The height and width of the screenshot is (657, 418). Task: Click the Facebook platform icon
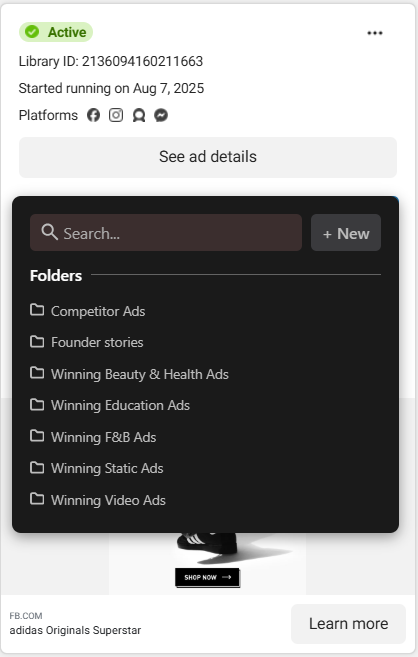pos(93,115)
